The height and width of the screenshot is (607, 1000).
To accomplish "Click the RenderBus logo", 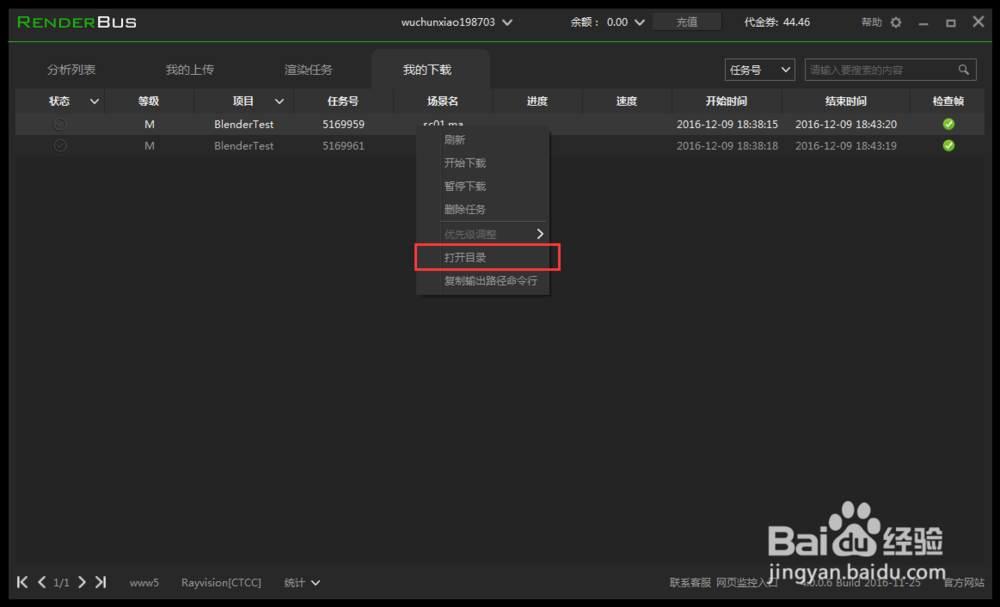I will click(x=77, y=22).
